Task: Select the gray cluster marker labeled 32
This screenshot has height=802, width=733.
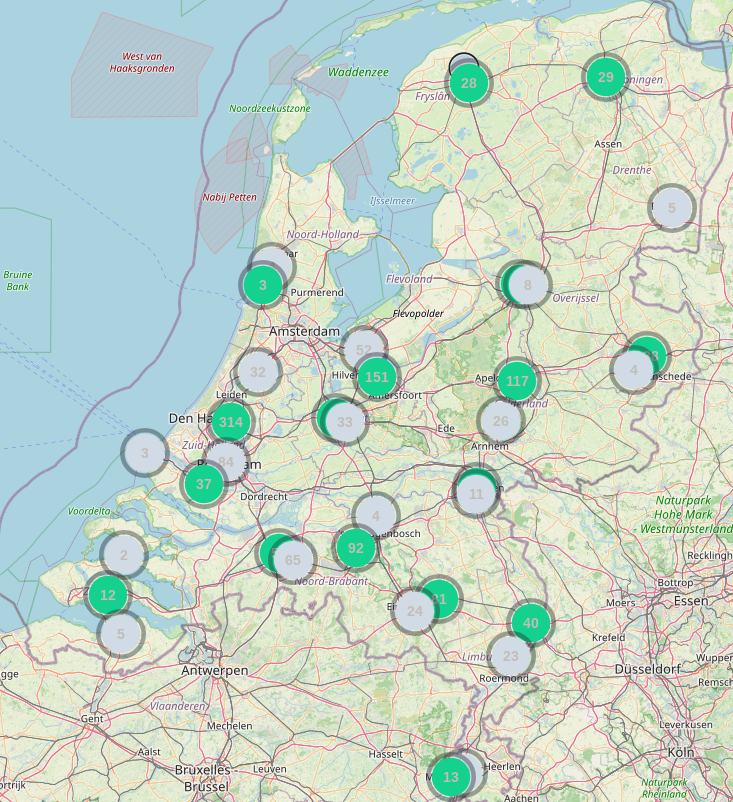Action: tap(258, 372)
